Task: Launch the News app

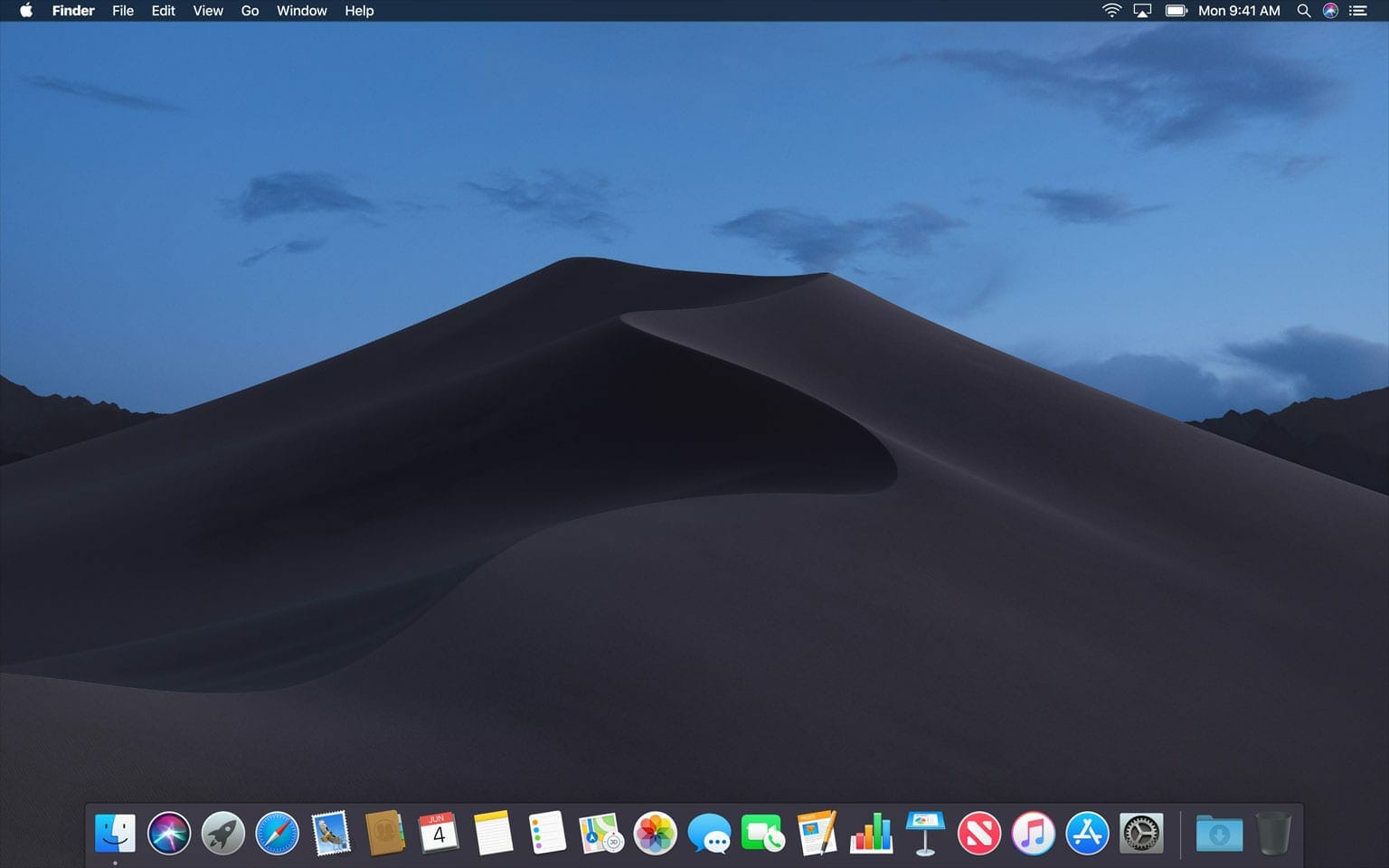Action: pyautogui.click(x=979, y=833)
